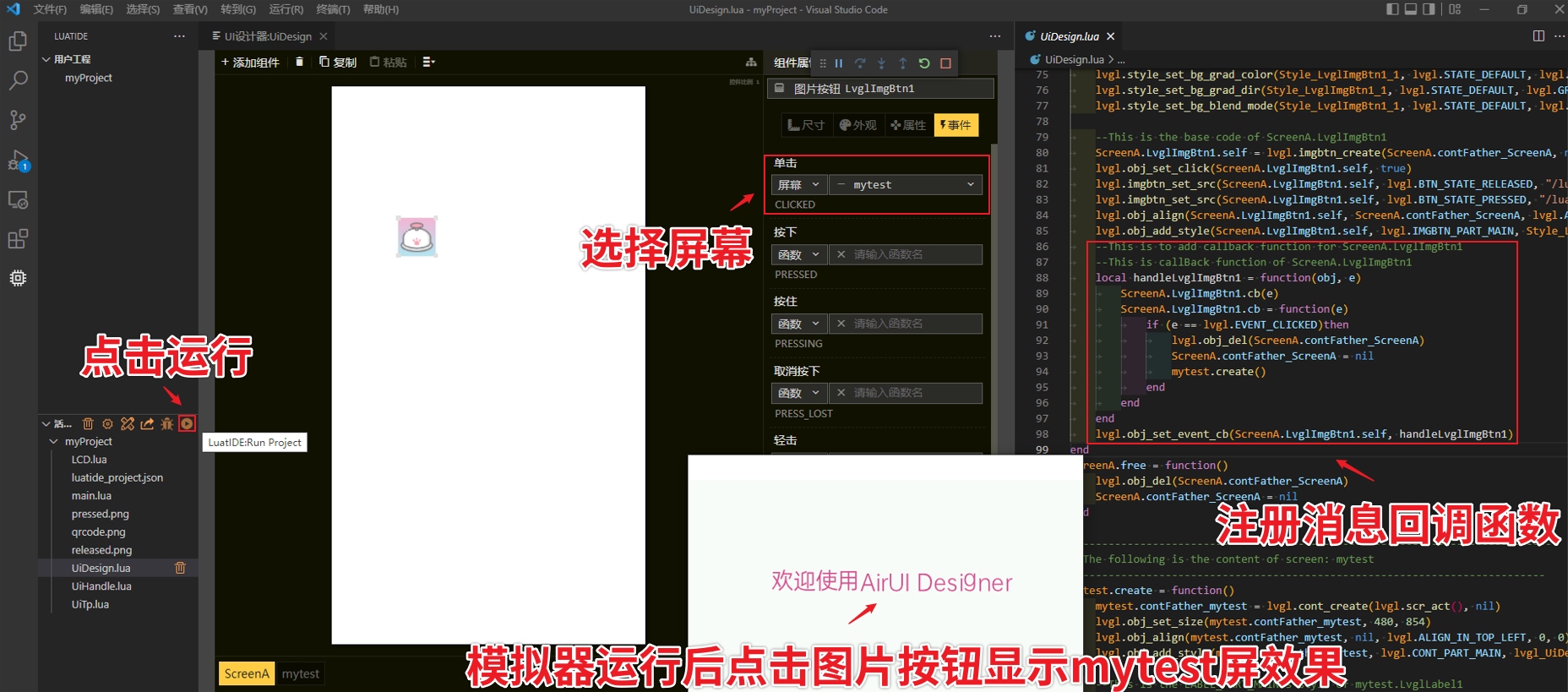
Task: Click Step Into in debug toolbar
Action: tap(881, 63)
